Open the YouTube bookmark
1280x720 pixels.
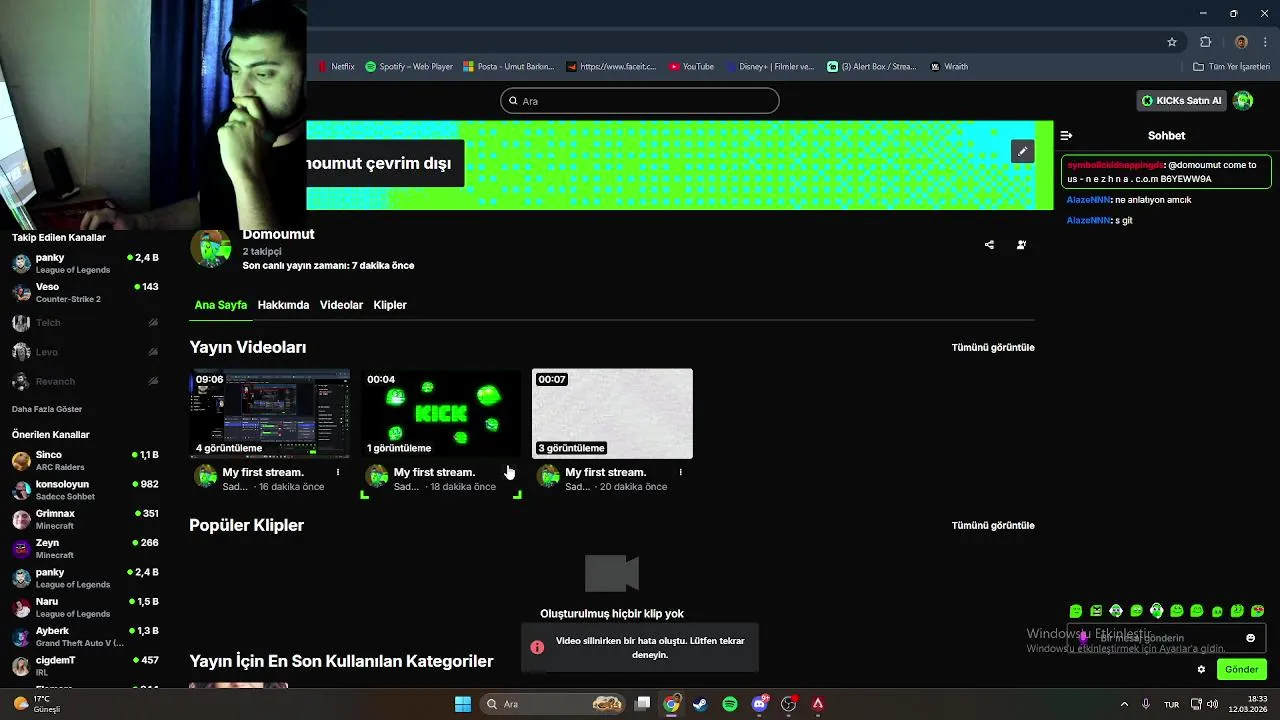pyautogui.click(x=691, y=67)
